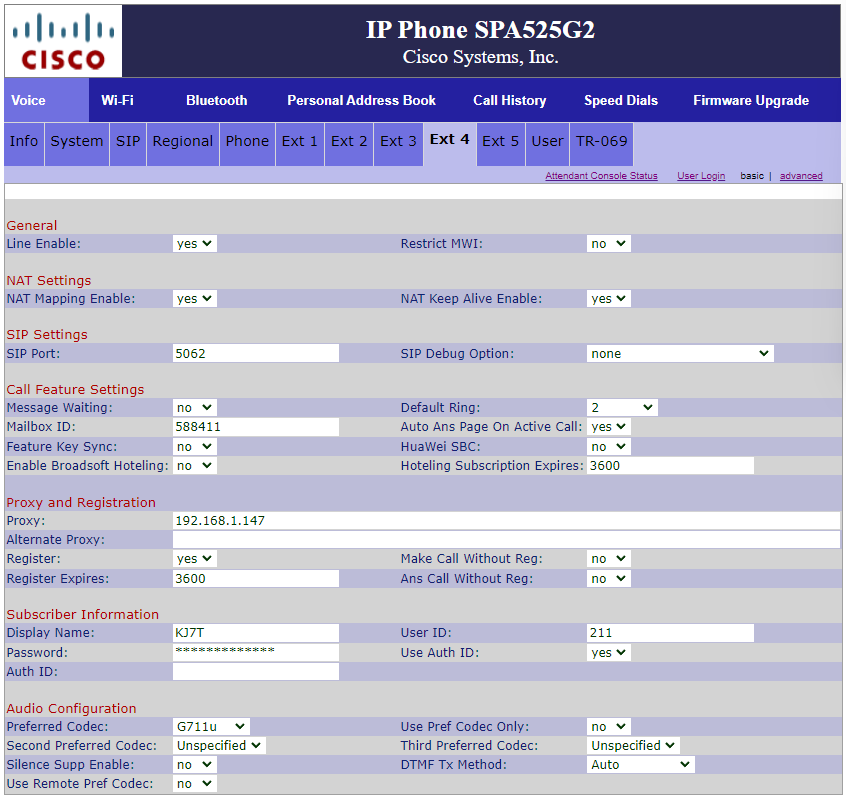Viewport: 846px width, 799px height.
Task: Open the SIP settings tab
Action: pos(127,142)
